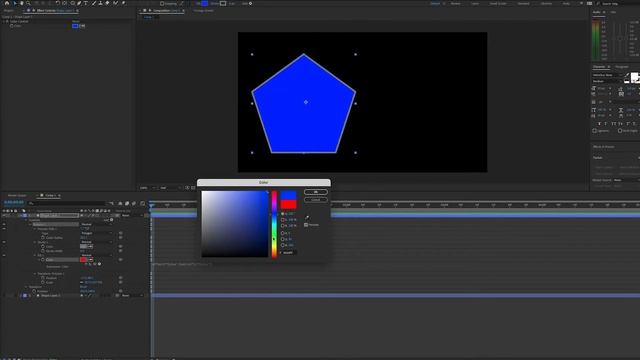Open the Fill 1 Normal blend dropdown
This screenshot has height=360, width=640.
96,255
